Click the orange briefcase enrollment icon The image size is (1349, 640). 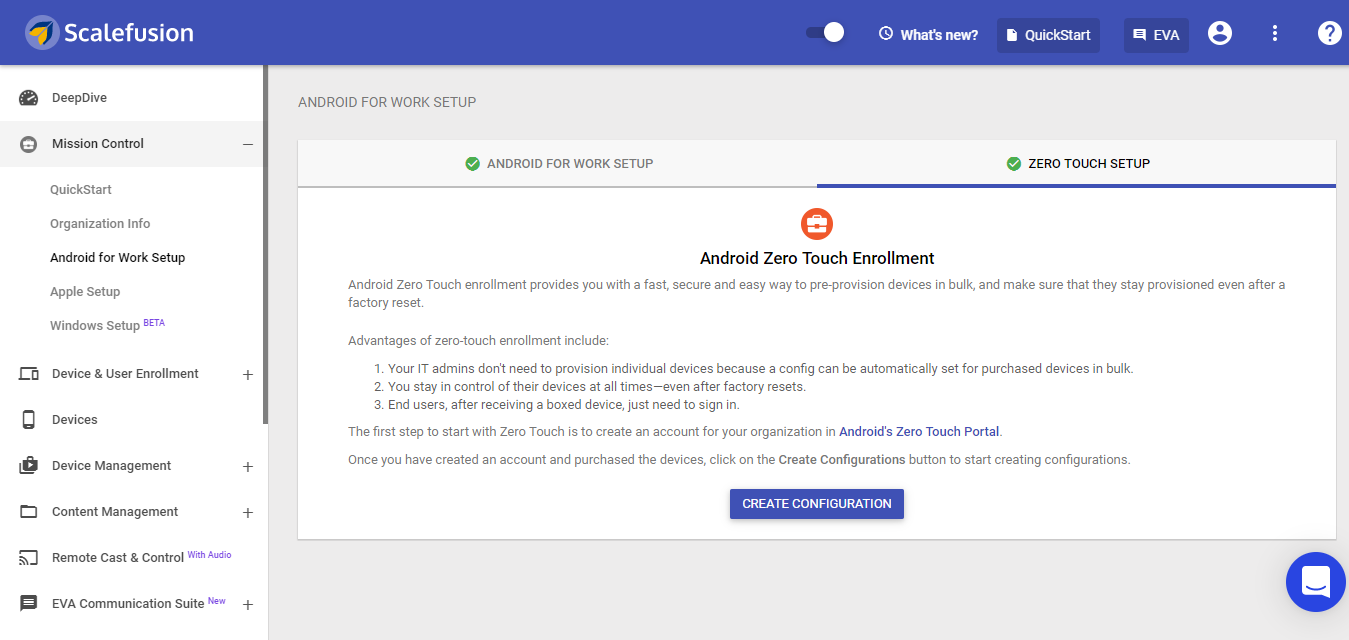pyautogui.click(x=817, y=224)
